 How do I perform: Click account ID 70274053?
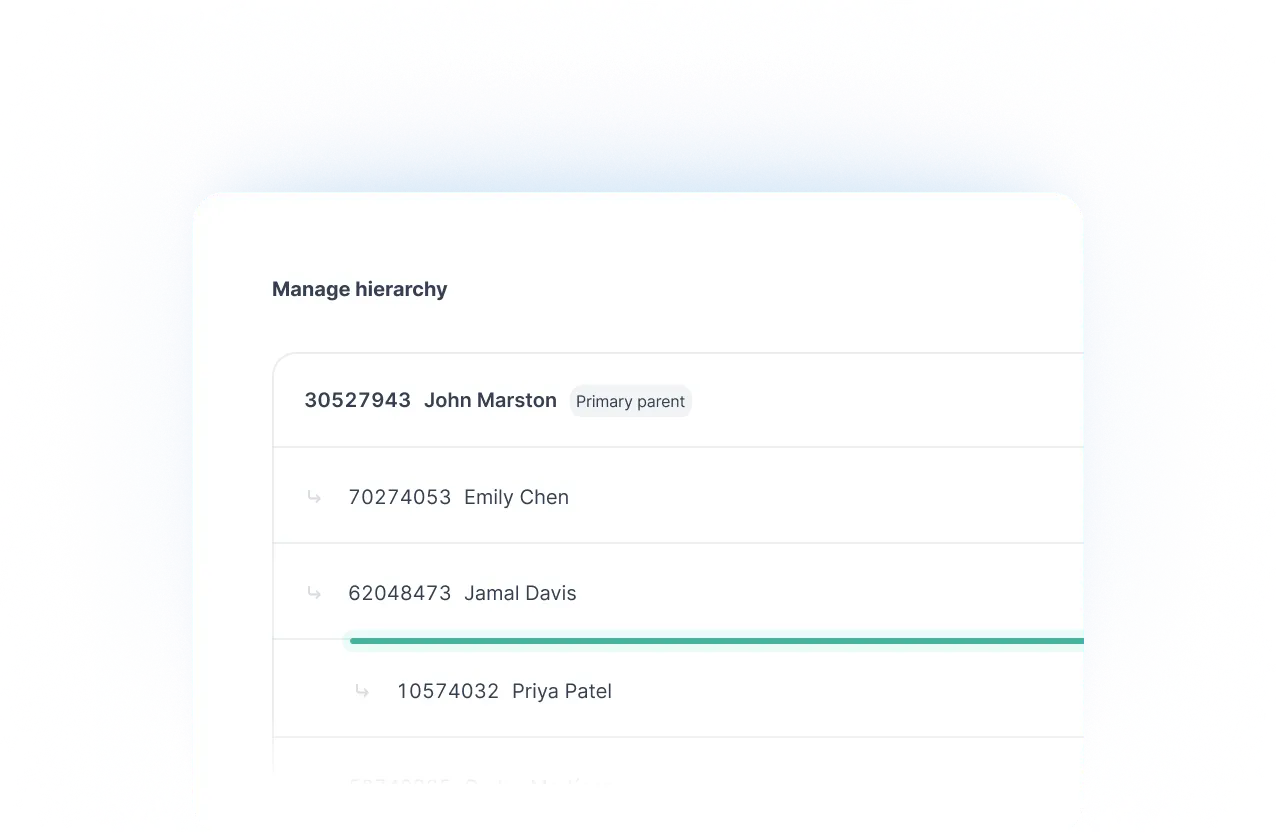(399, 497)
